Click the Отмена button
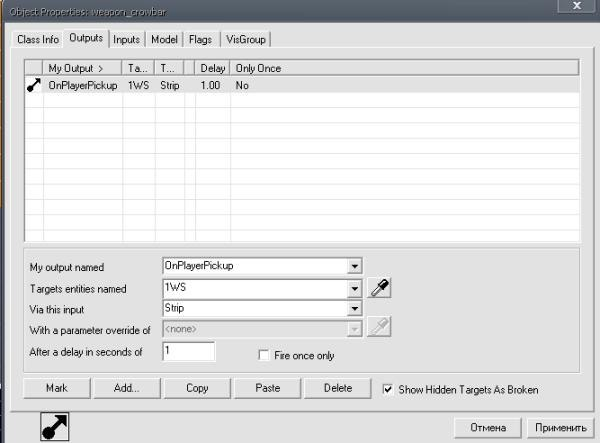600x443 pixels. tap(488, 427)
